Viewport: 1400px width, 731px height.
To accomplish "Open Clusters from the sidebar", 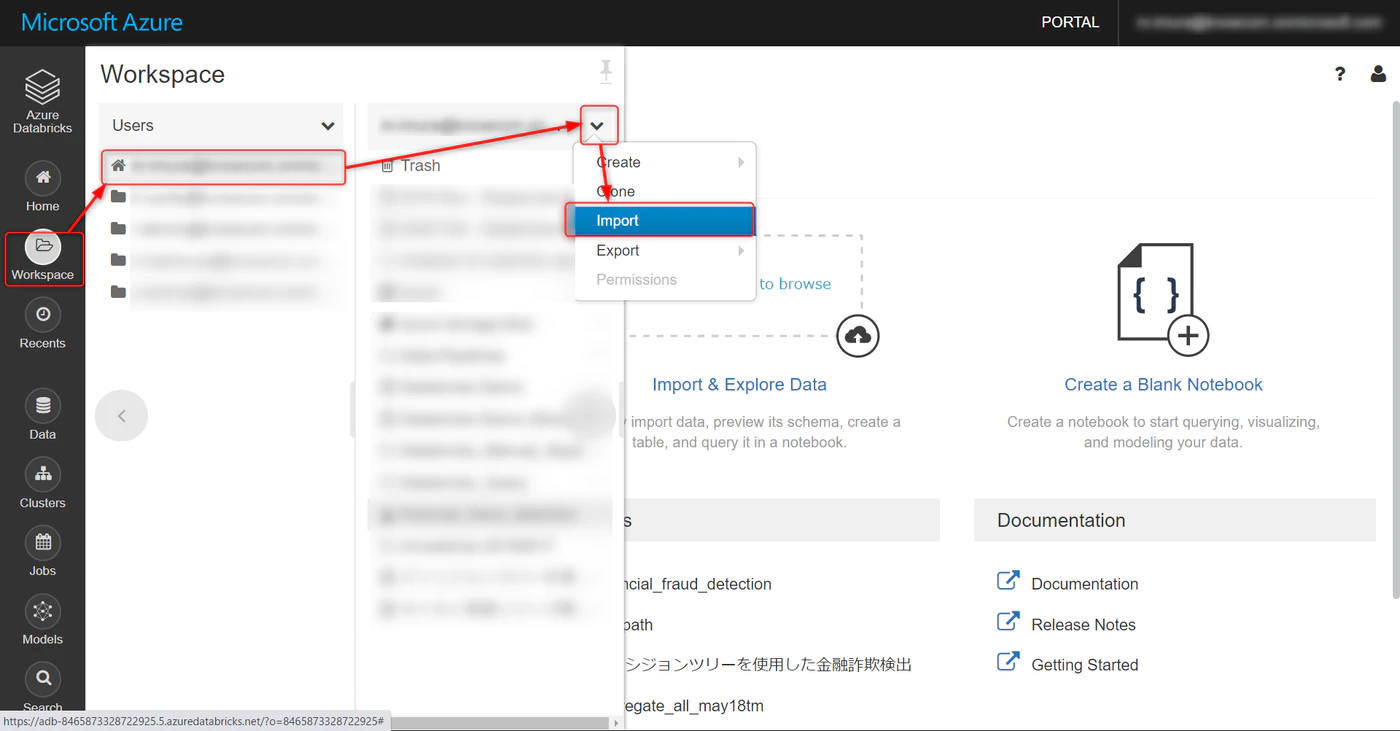I will tap(42, 483).
